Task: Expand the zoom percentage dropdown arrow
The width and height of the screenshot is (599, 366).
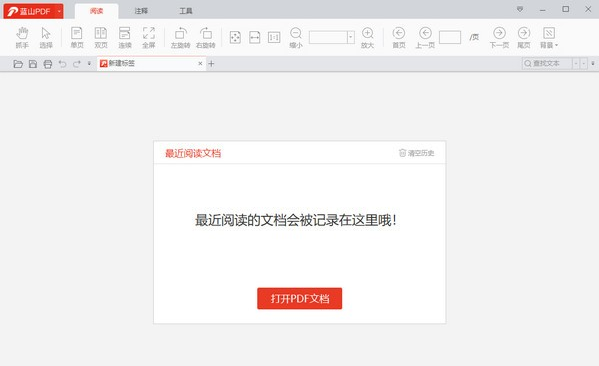Action: (350, 37)
